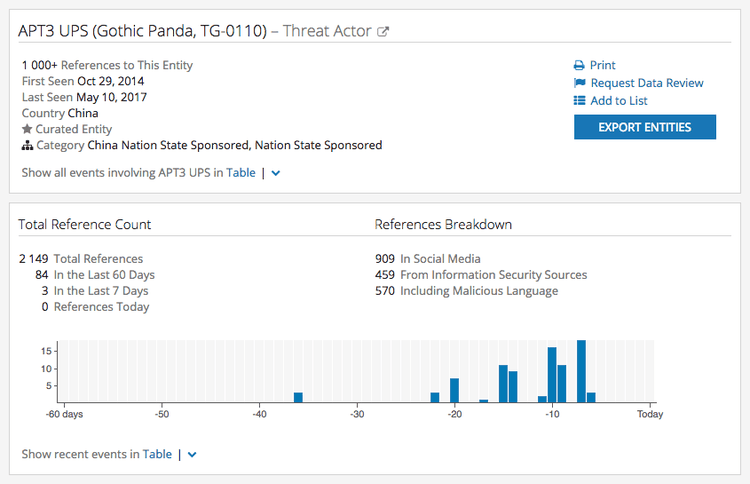Open Table link for all APT3 UPS events
The height and width of the screenshot is (484, 750).
click(241, 173)
